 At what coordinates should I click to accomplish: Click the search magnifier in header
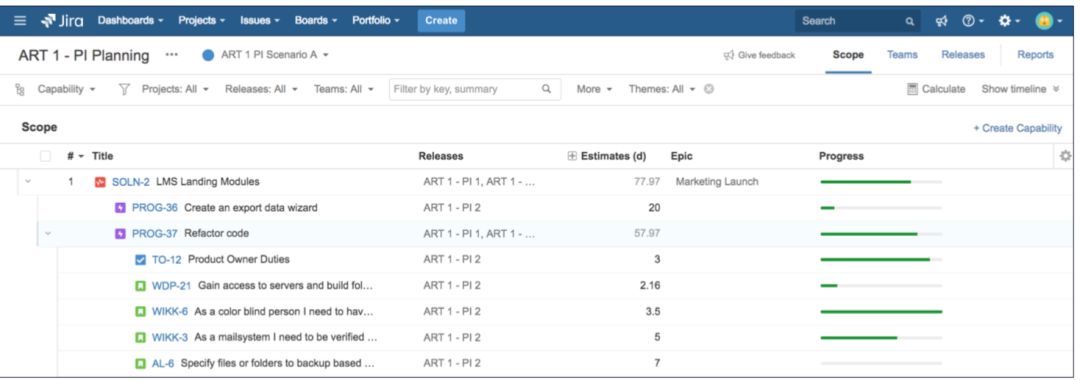click(910, 21)
